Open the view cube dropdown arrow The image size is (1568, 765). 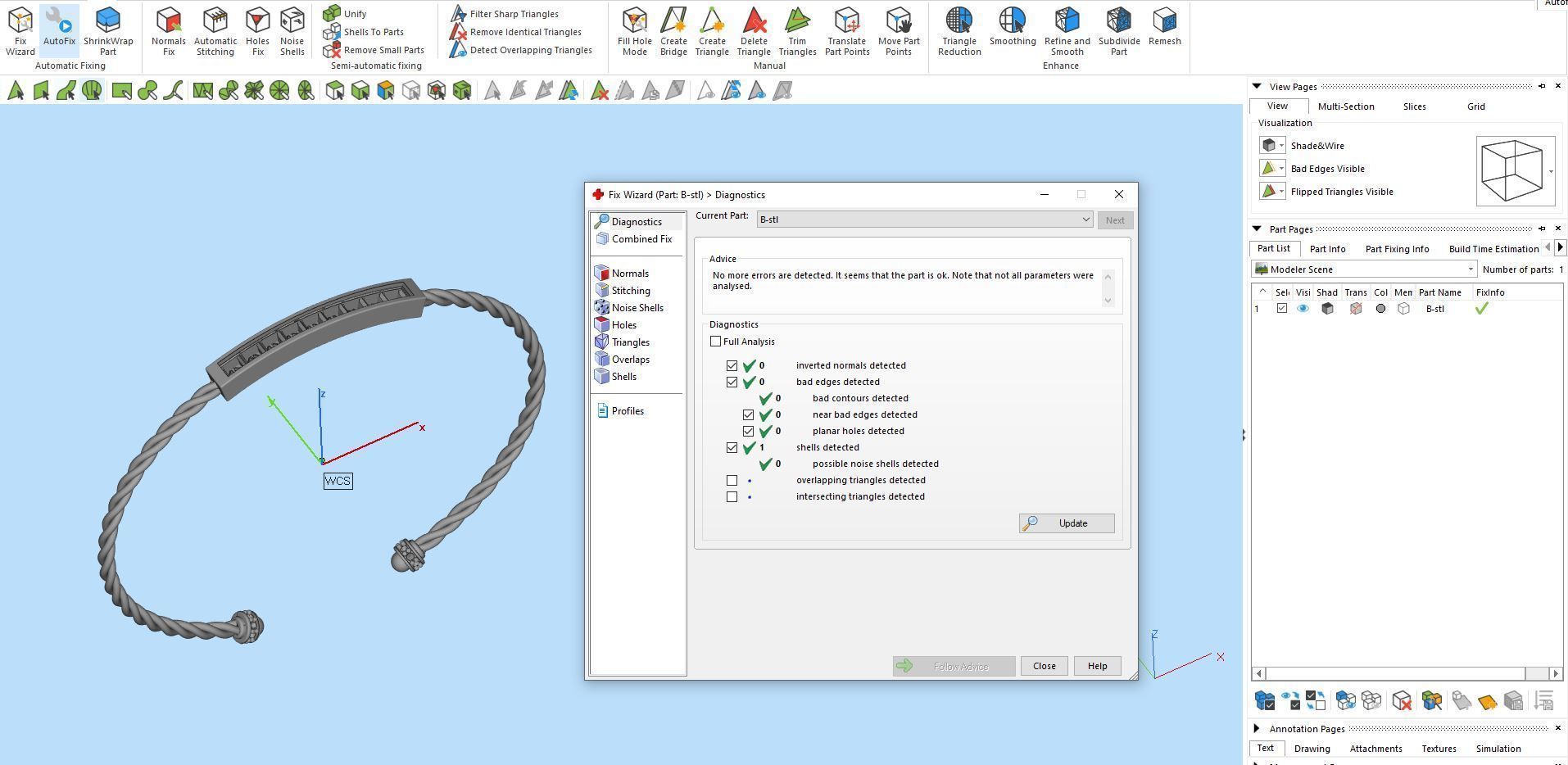tap(1551, 171)
